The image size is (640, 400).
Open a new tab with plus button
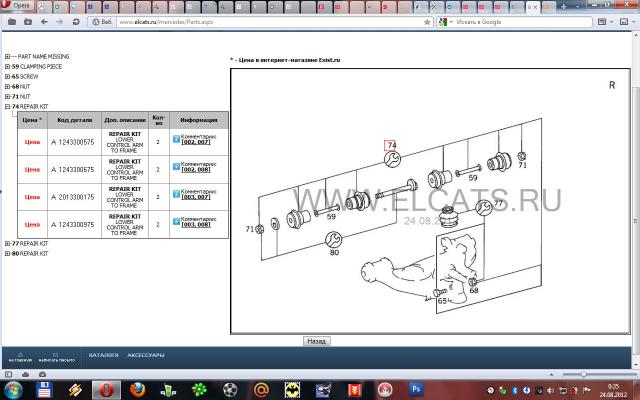tap(563, 7)
